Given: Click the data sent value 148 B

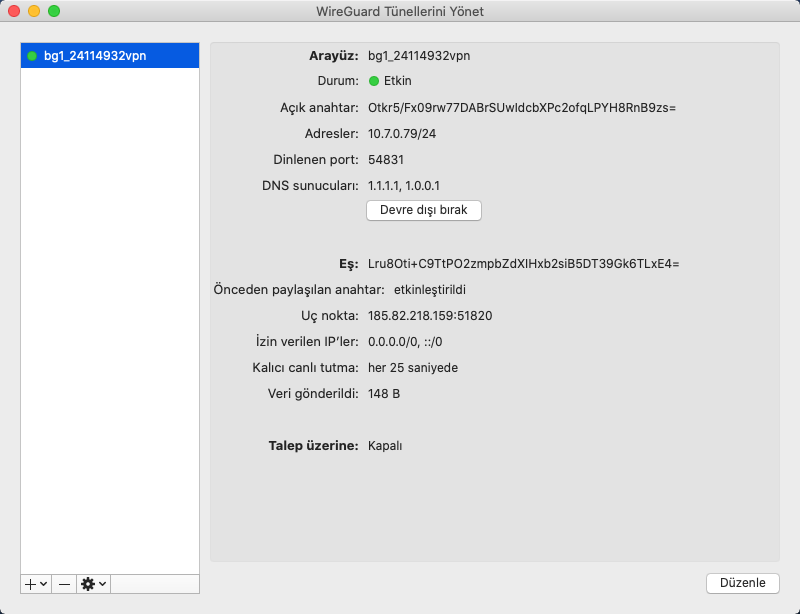Looking at the screenshot, I should pos(384,394).
